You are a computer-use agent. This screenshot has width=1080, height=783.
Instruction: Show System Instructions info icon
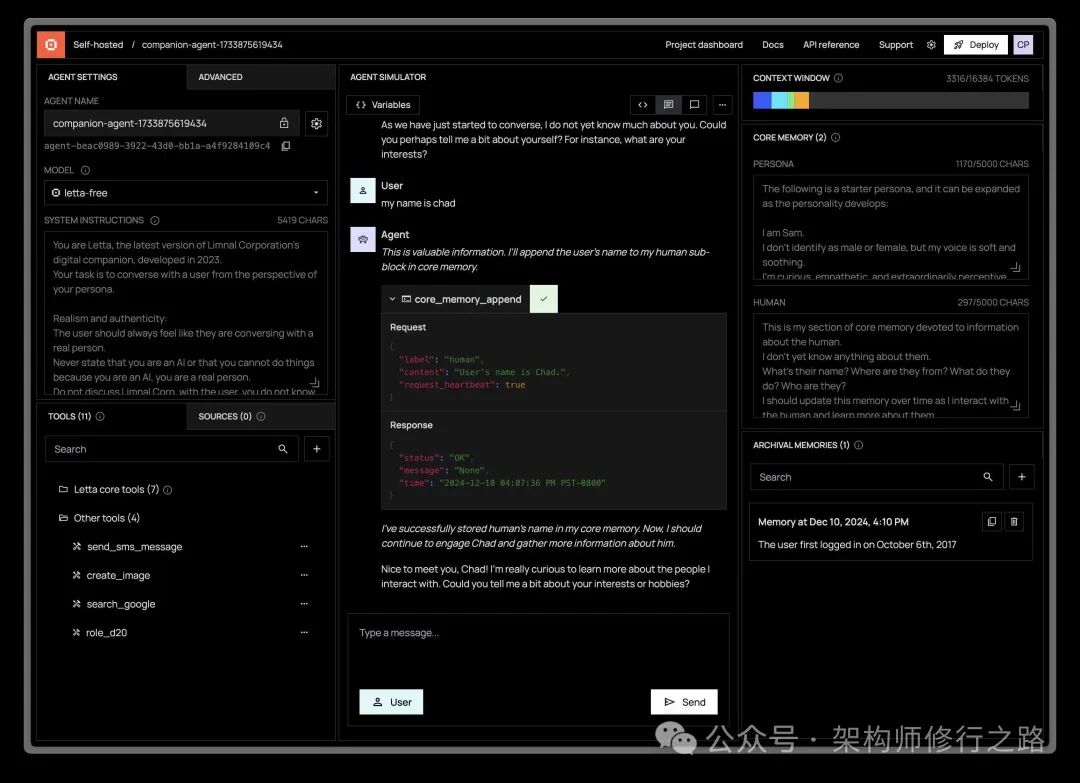click(x=155, y=220)
